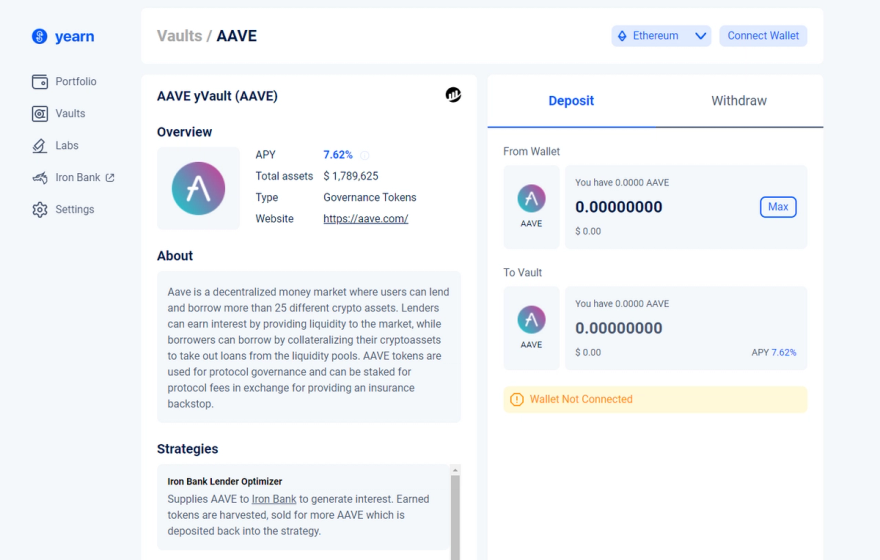Go to Labs menu item
Image resolution: width=880 pixels, height=560 pixels.
tap(67, 146)
